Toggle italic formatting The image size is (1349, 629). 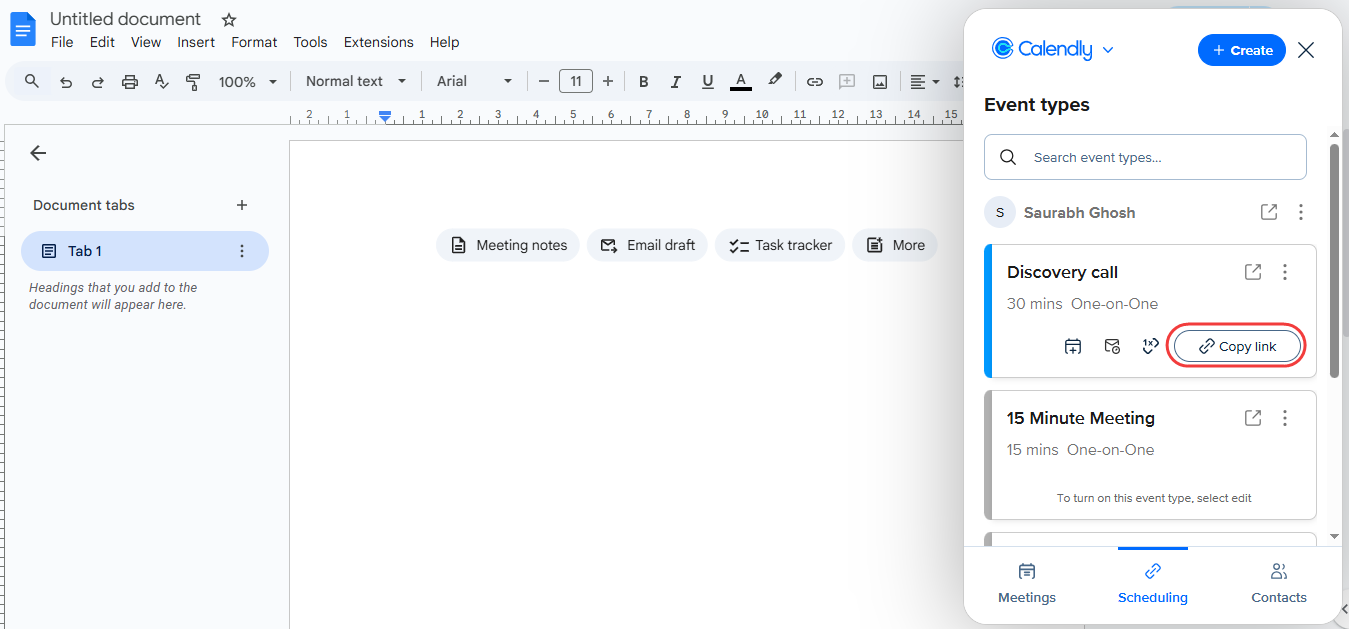click(676, 82)
